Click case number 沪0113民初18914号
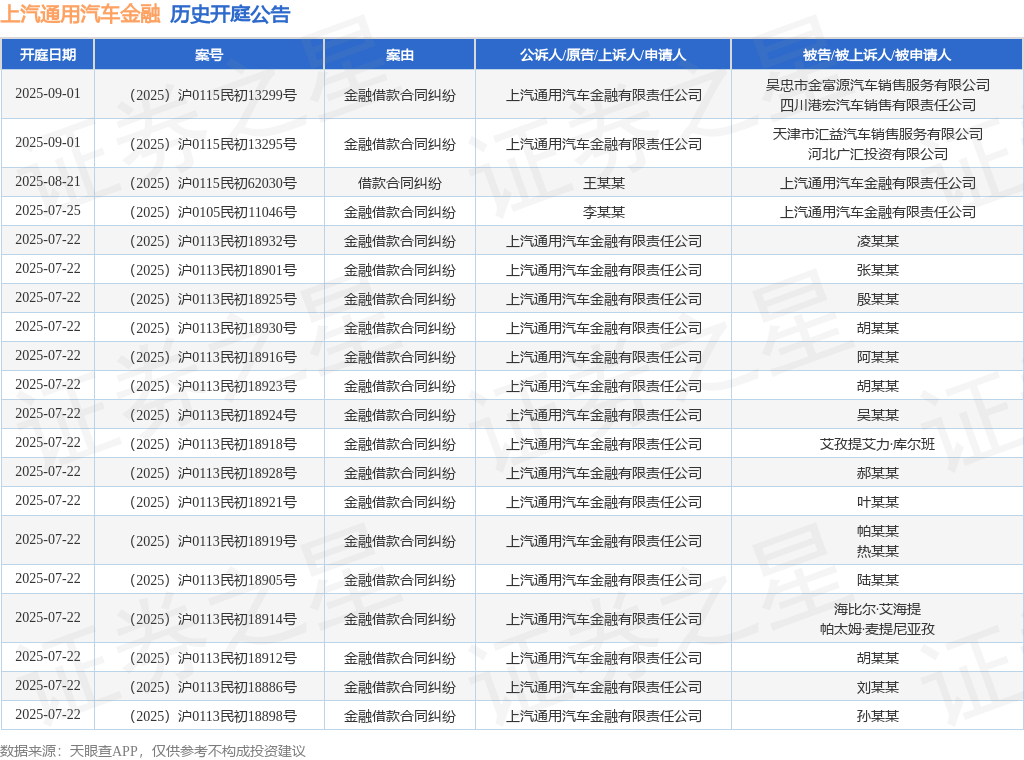The width and height of the screenshot is (1024, 760). tap(213, 619)
